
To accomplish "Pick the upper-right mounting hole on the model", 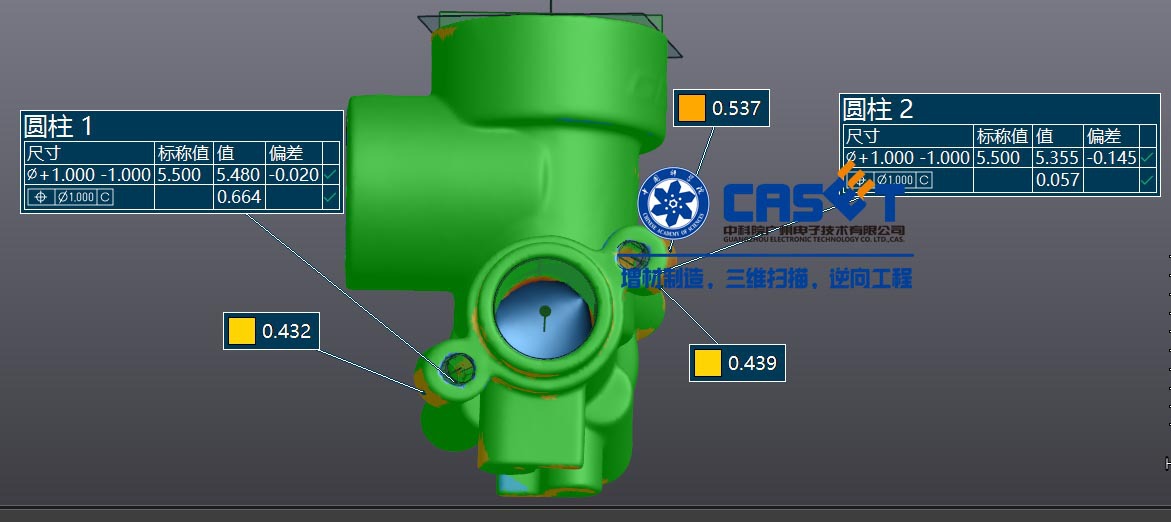I will click(633, 254).
